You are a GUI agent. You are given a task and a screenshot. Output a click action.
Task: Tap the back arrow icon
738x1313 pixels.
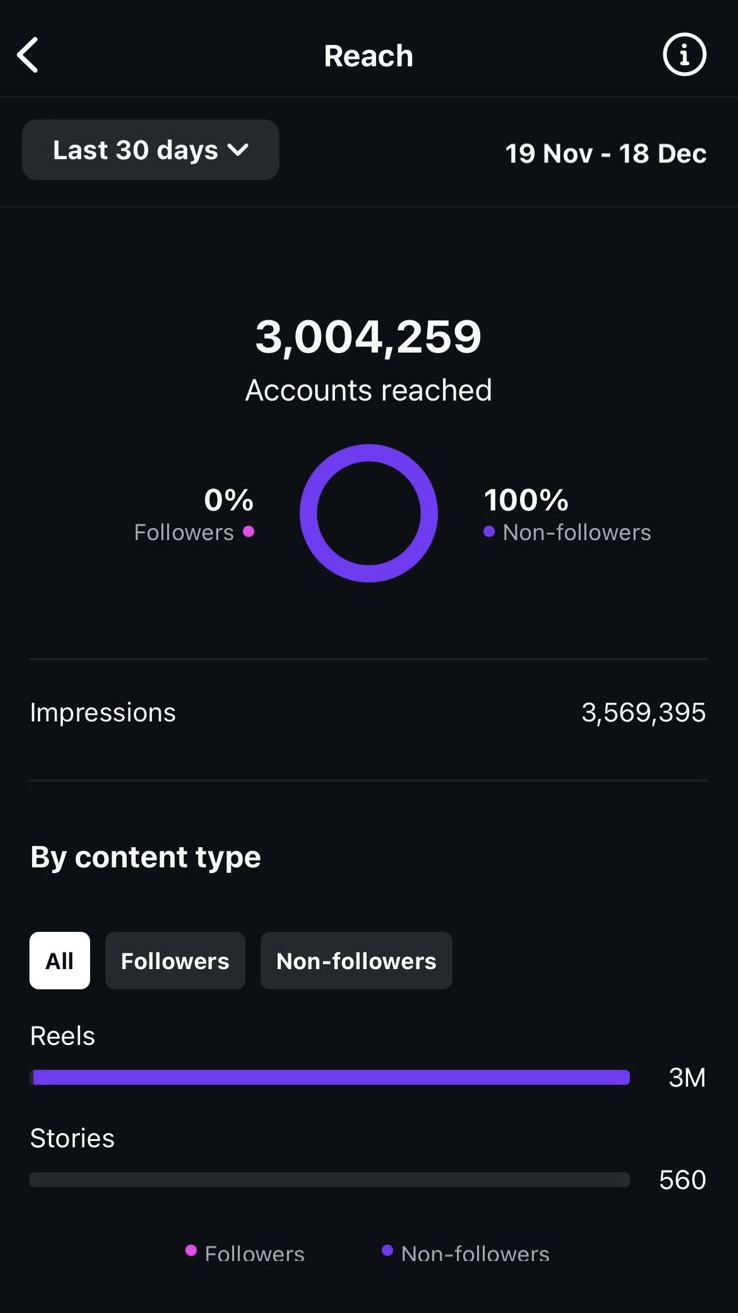pyautogui.click(x=28, y=56)
